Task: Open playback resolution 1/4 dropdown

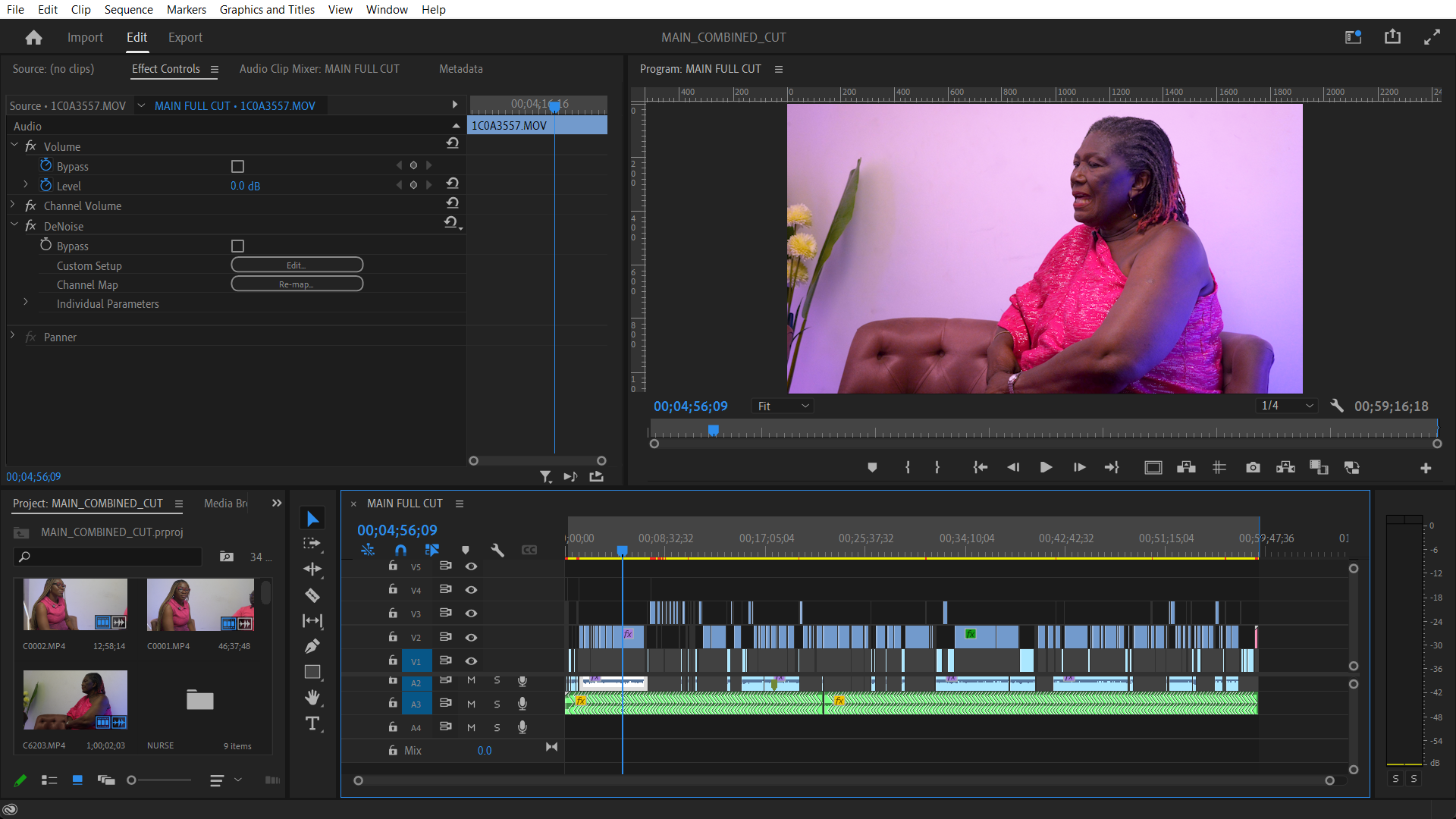Action: 1287,406
